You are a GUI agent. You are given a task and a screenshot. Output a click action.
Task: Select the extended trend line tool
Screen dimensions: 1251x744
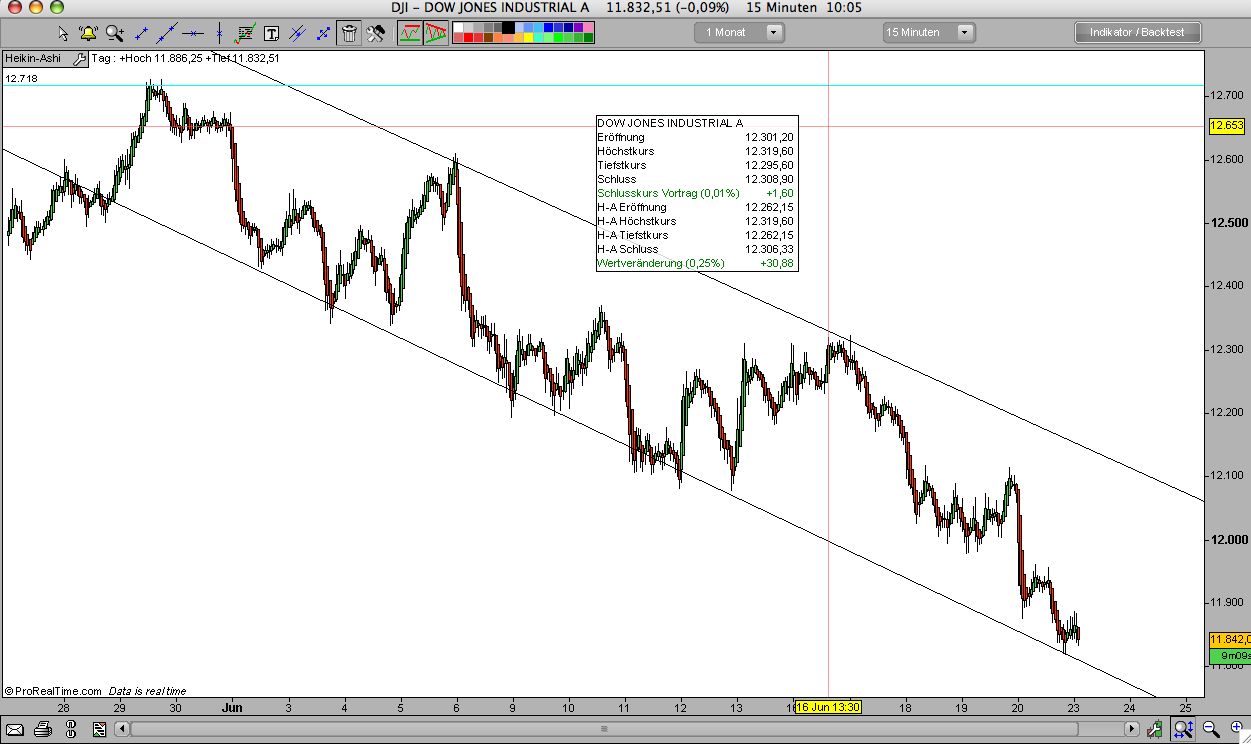pyautogui.click(x=167, y=33)
